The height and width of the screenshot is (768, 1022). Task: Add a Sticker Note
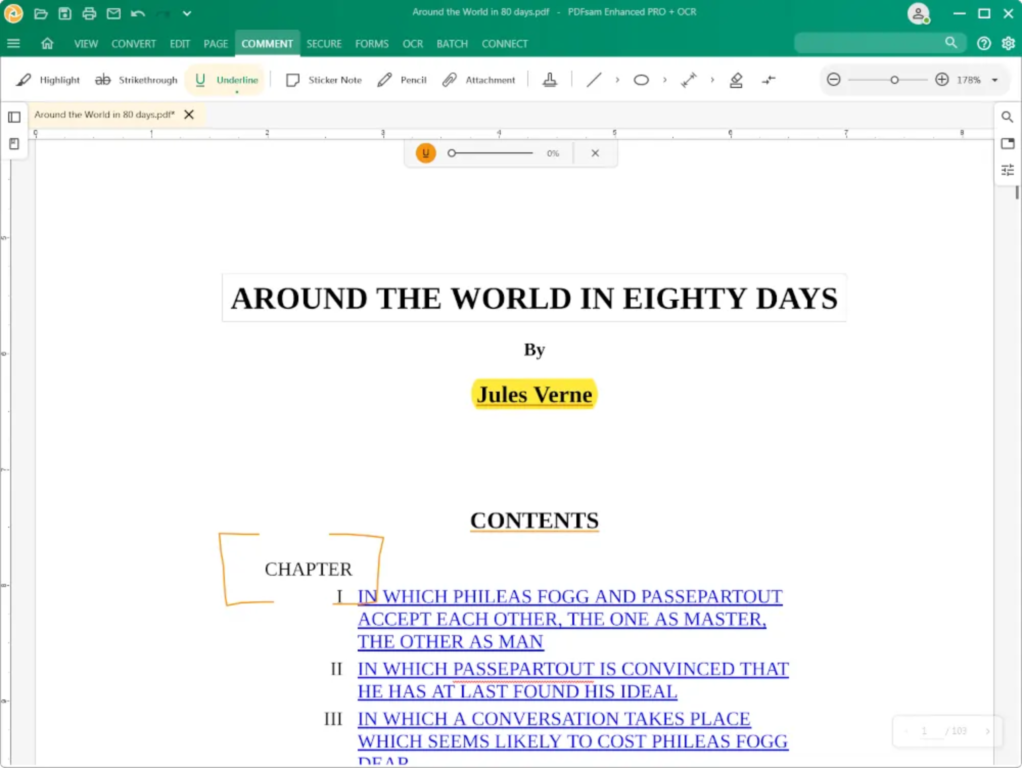[x=323, y=80]
